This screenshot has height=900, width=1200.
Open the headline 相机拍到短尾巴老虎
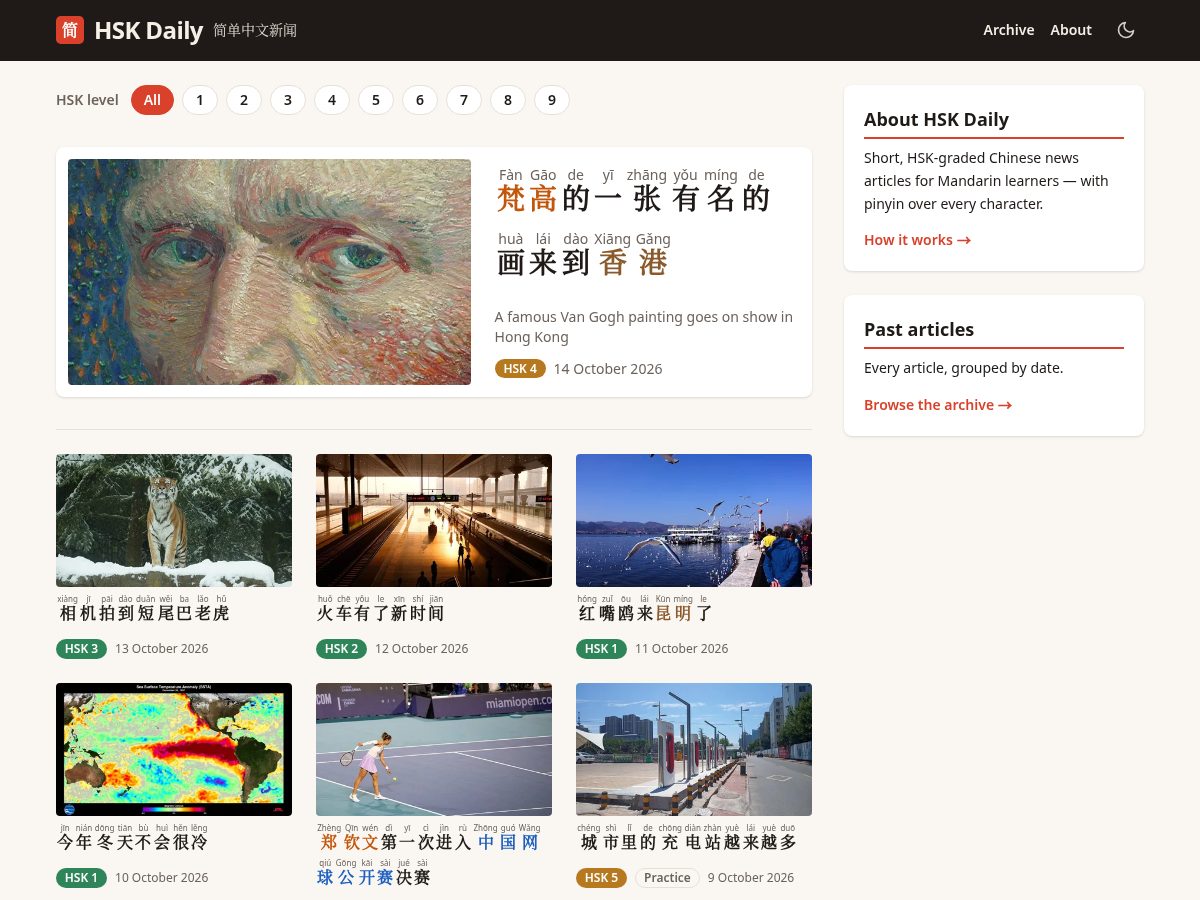click(x=144, y=608)
